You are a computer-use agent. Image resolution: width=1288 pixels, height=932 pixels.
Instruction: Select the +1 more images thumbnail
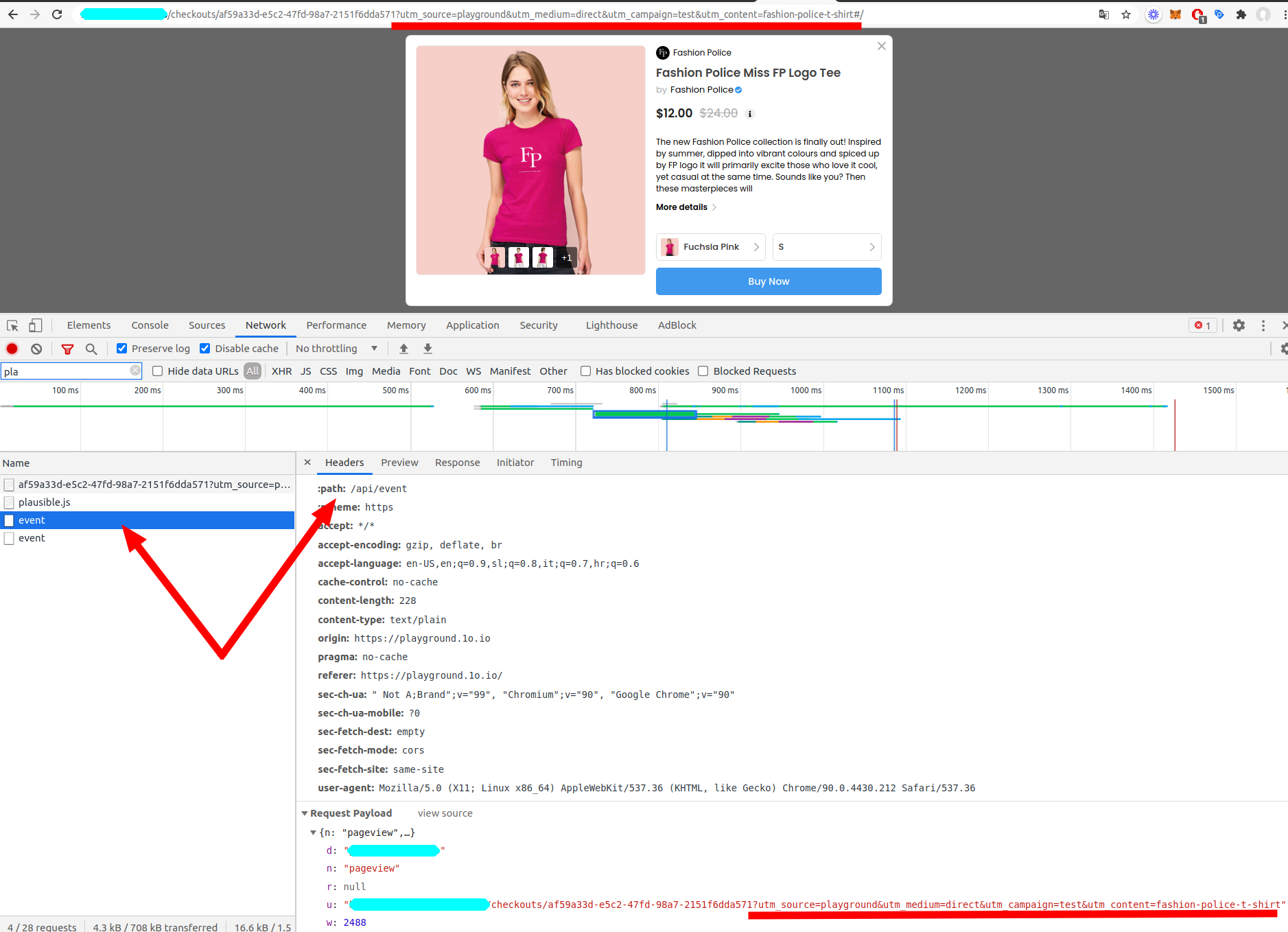pos(567,258)
